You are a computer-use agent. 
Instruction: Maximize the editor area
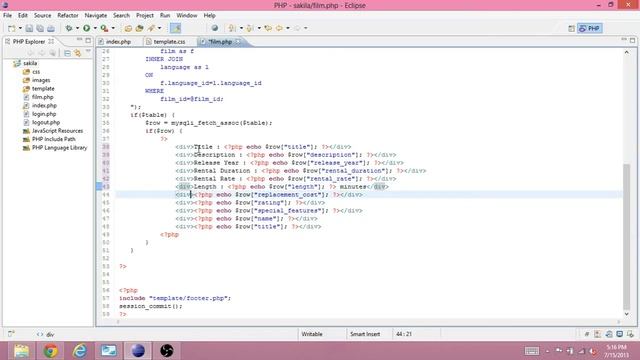(x=632, y=40)
